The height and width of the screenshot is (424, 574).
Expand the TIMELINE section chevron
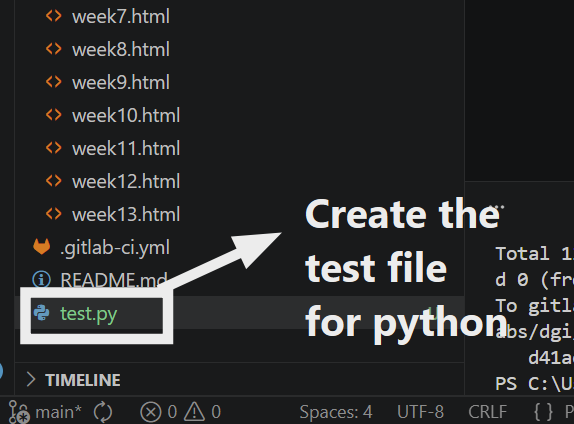[31, 380]
